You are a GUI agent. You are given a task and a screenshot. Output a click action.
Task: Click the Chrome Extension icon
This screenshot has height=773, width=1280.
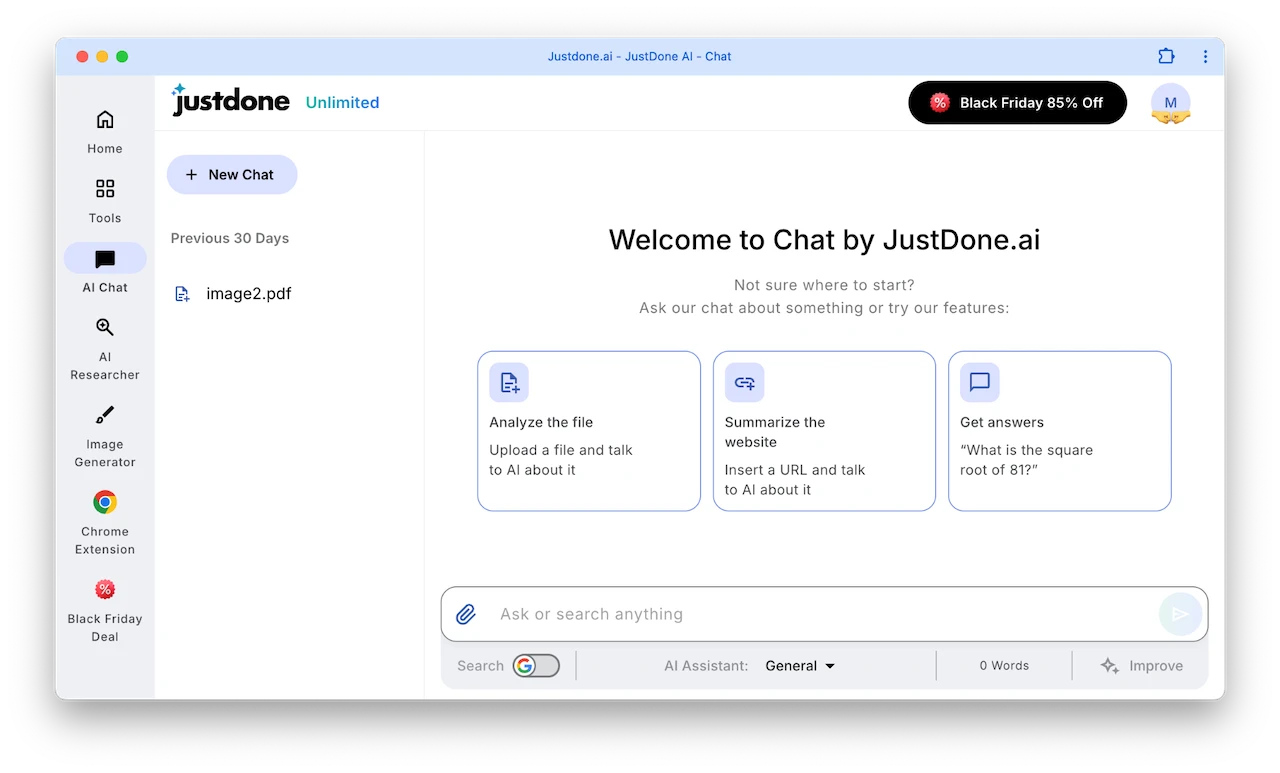(105, 502)
